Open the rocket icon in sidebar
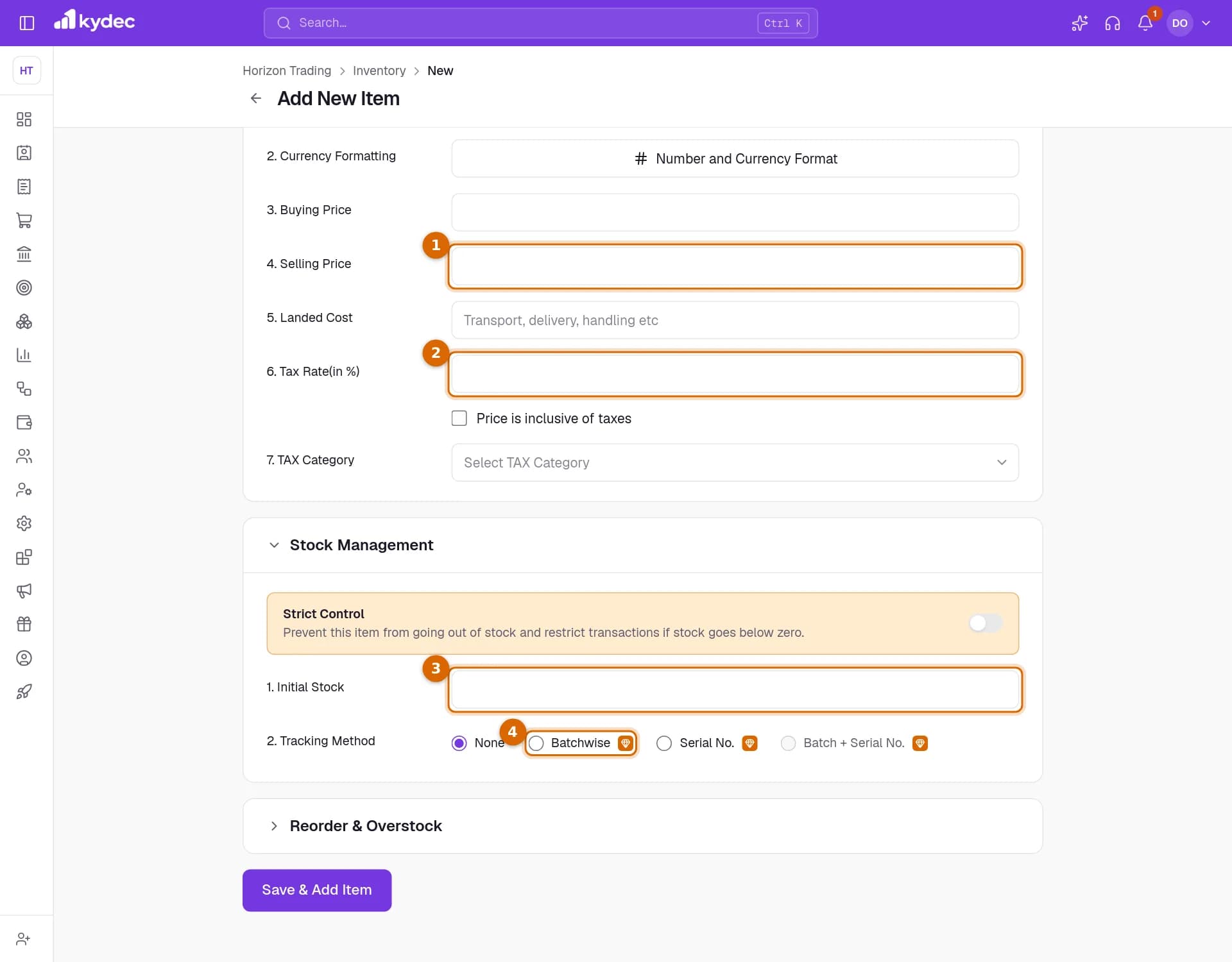This screenshot has height=962, width=1232. [24, 692]
